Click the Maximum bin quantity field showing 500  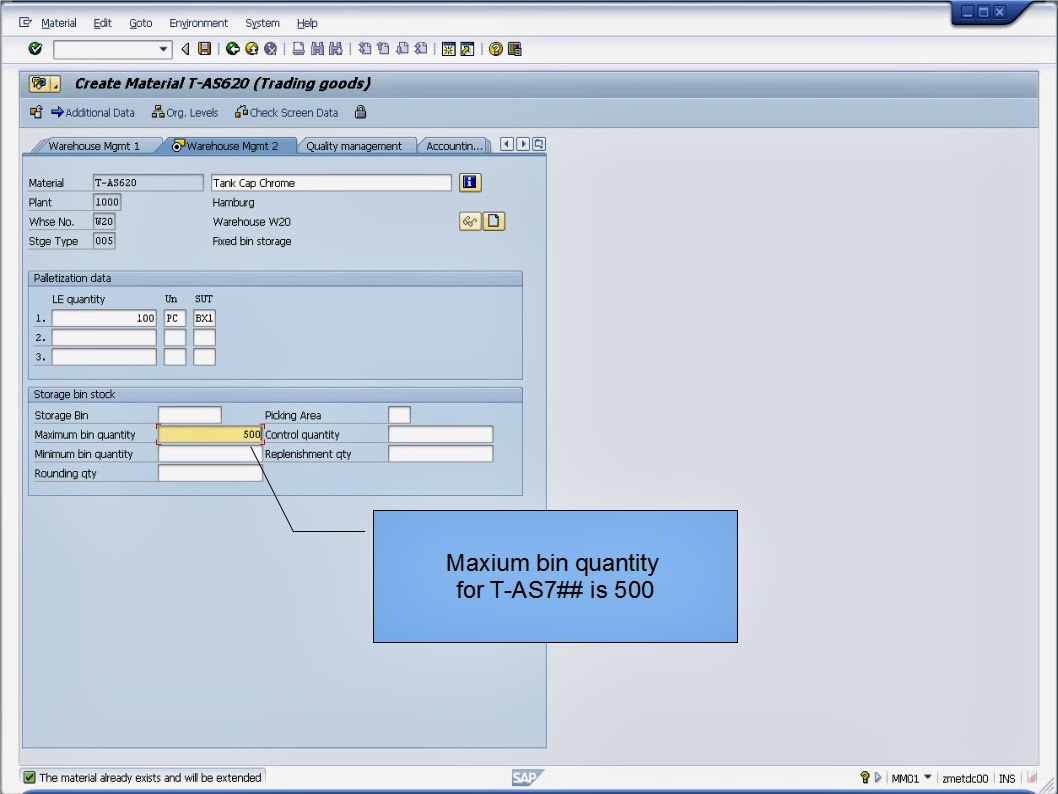point(210,434)
